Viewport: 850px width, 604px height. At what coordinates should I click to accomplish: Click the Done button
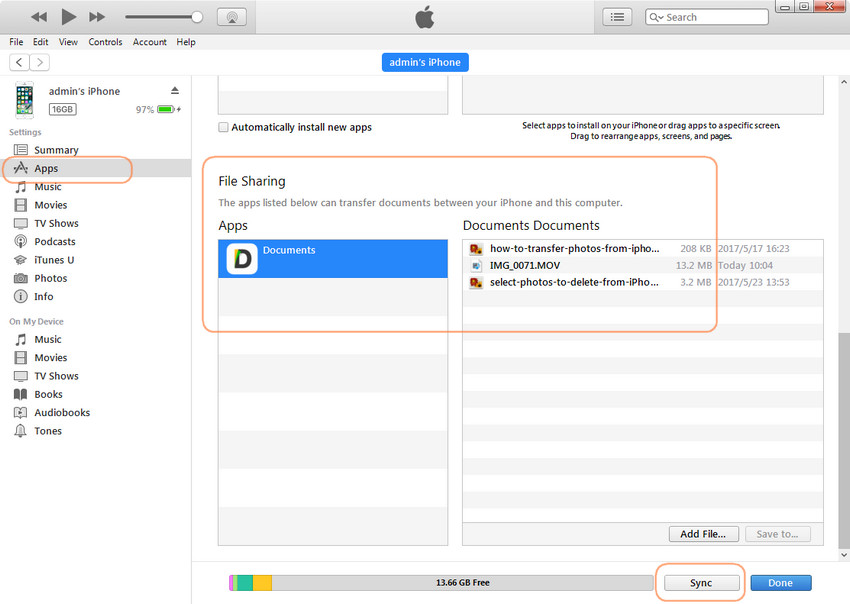click(781, 583)
